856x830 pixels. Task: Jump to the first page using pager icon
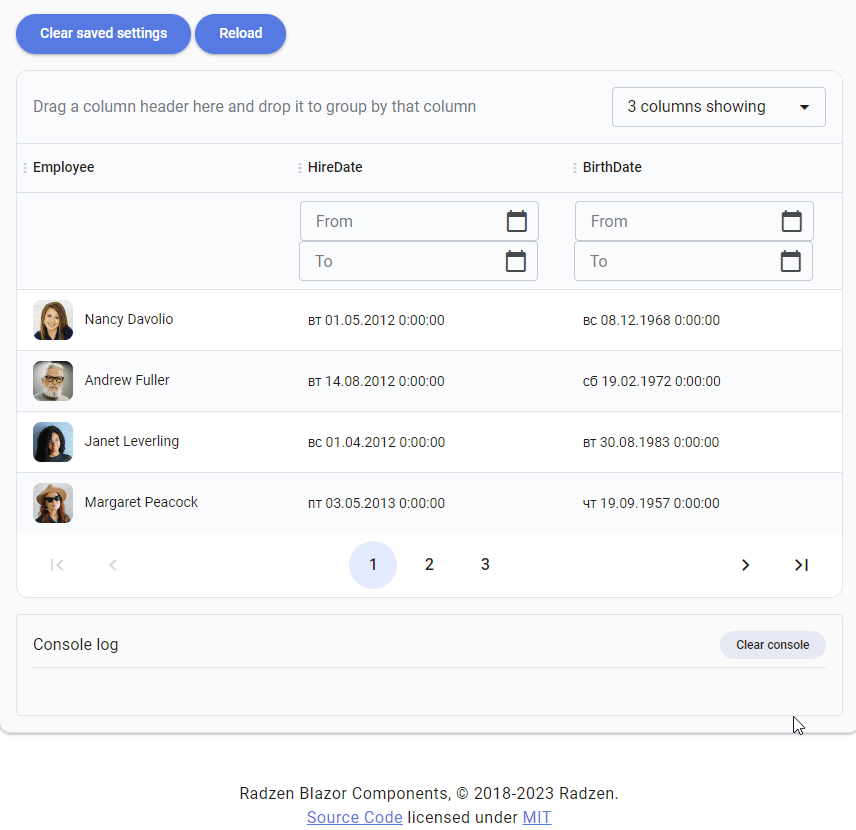[57, 564]
